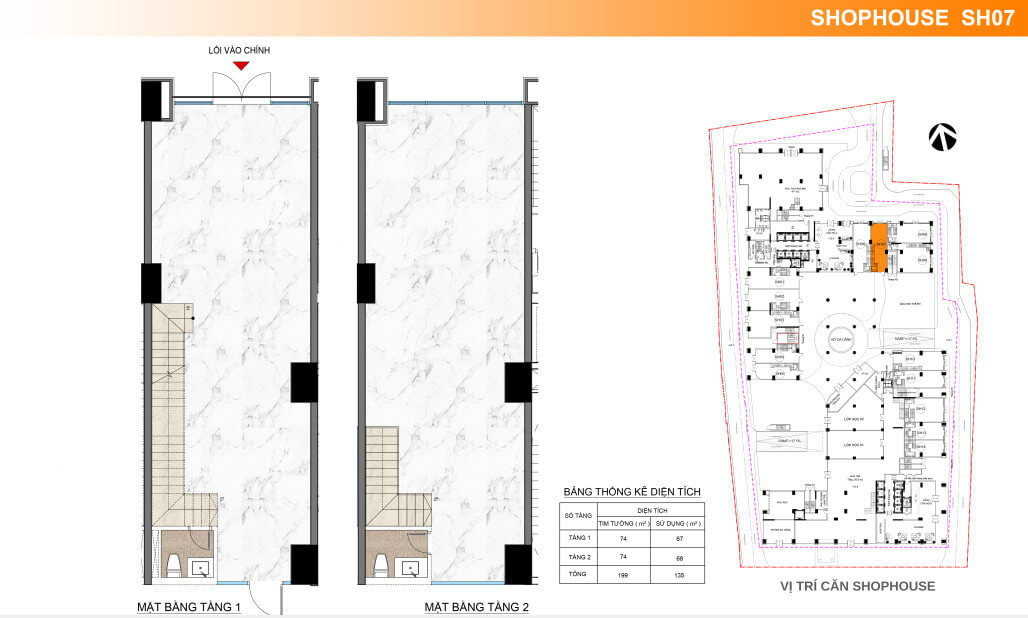Click the VỊ TRÍ CĂN SHOPHOUSE caption

[857, 586]
